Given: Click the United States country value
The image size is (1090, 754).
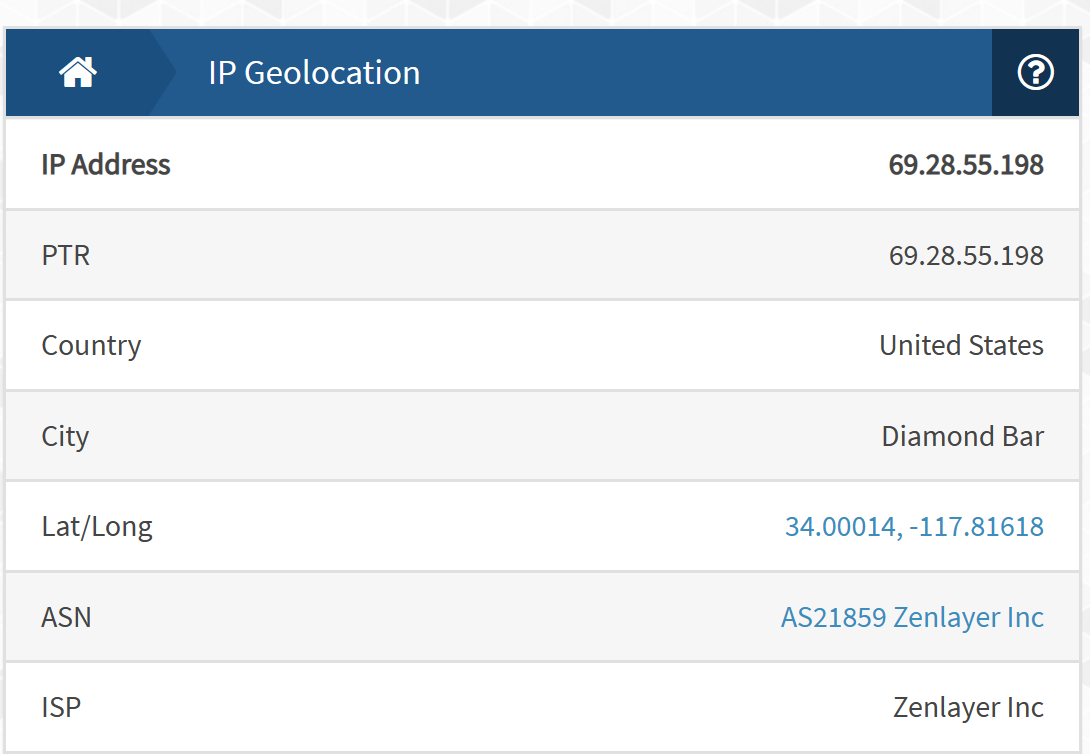Looking at the screenshot, I should tap(961, 345).
